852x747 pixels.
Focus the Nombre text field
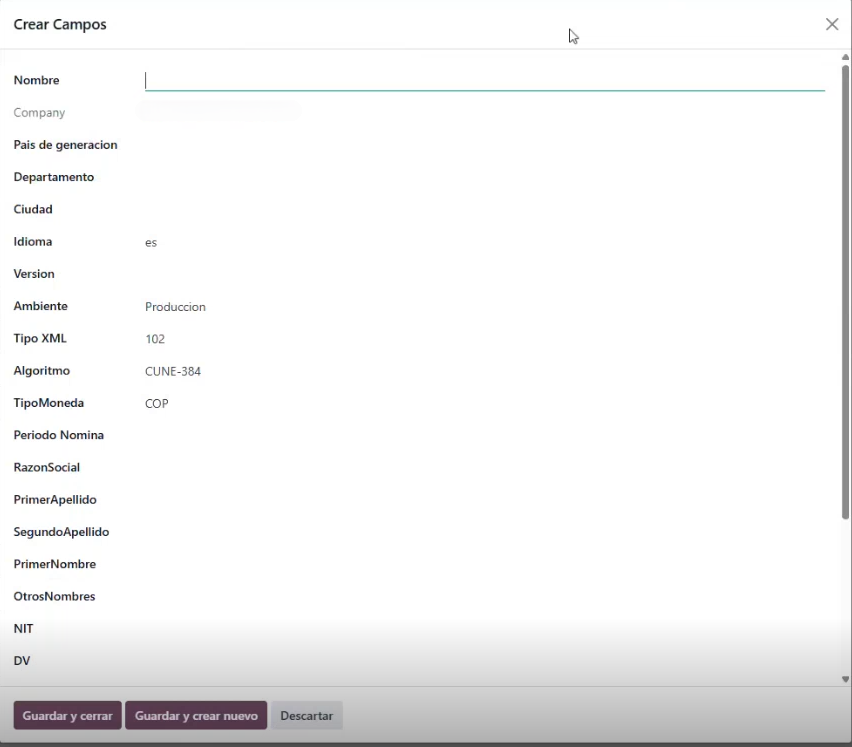484,81
